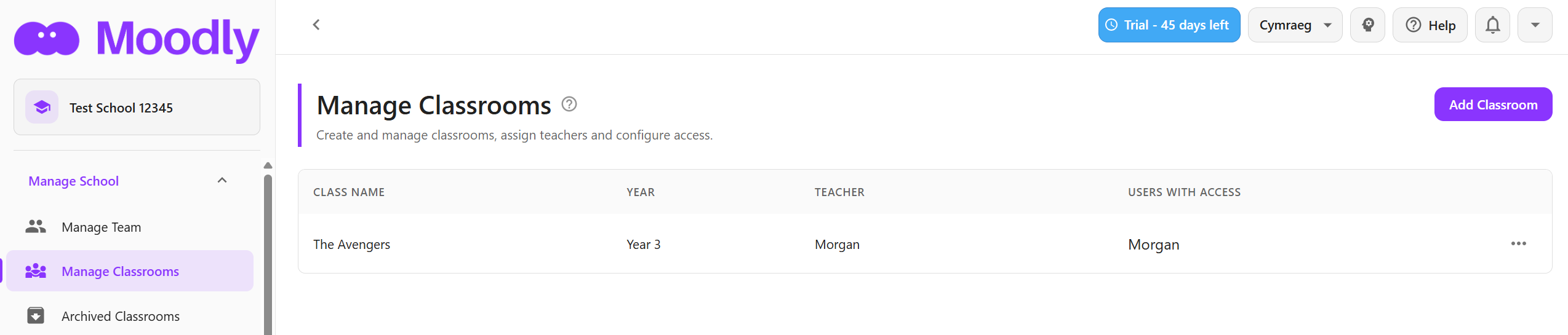Open notifications bell icon
This screenshot has height=335, width=1568.
pos(1492,25)
